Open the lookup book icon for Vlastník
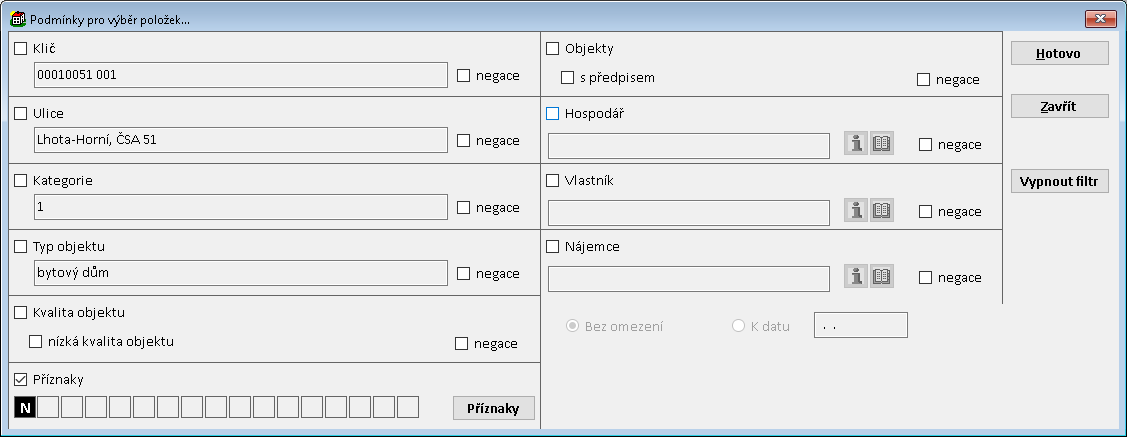This screenshot has height=437, width=1127. pos(881,211)
